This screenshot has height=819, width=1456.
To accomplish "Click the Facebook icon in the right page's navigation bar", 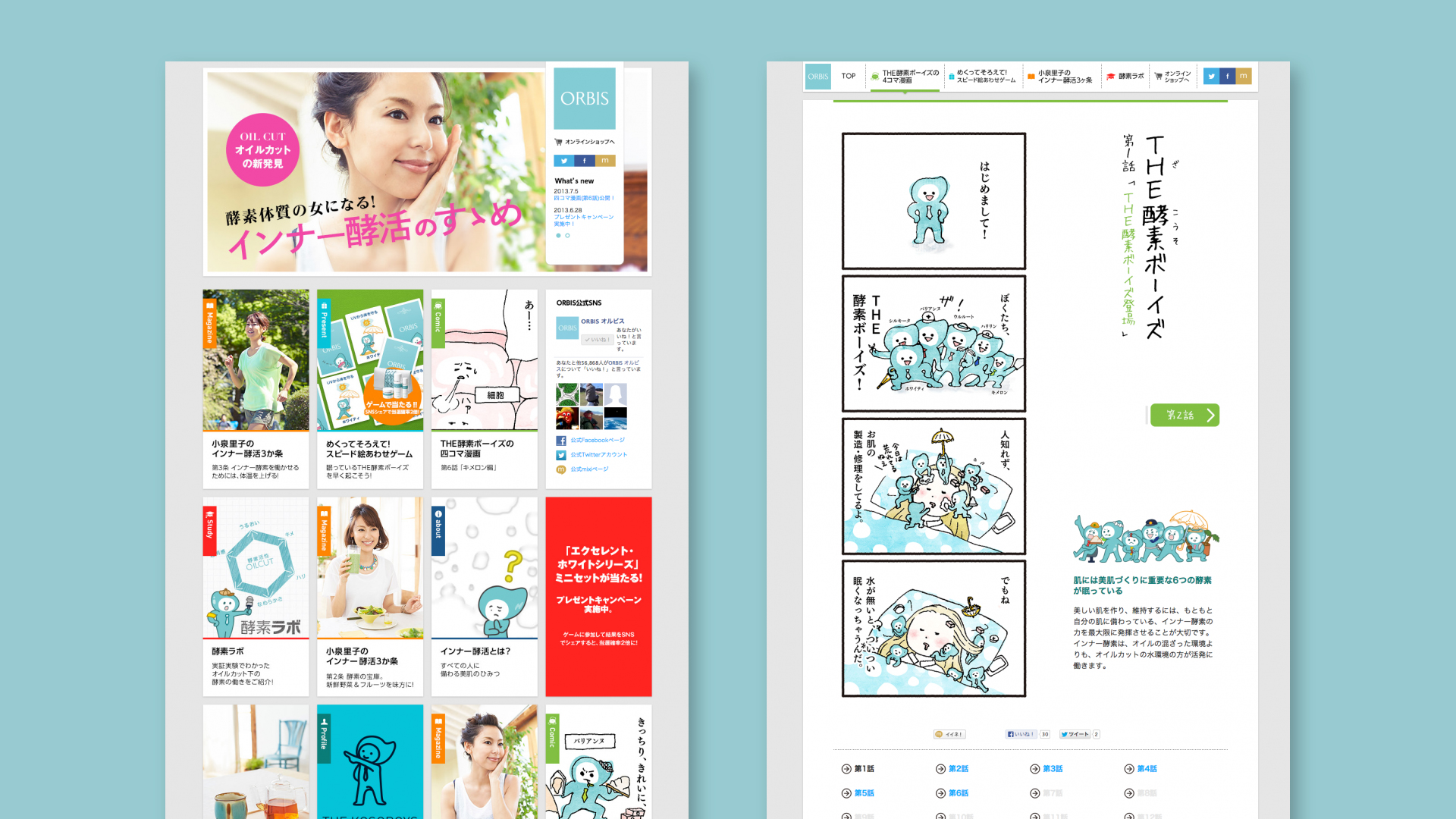I will pyautogui.click(x=1227, y=76).
